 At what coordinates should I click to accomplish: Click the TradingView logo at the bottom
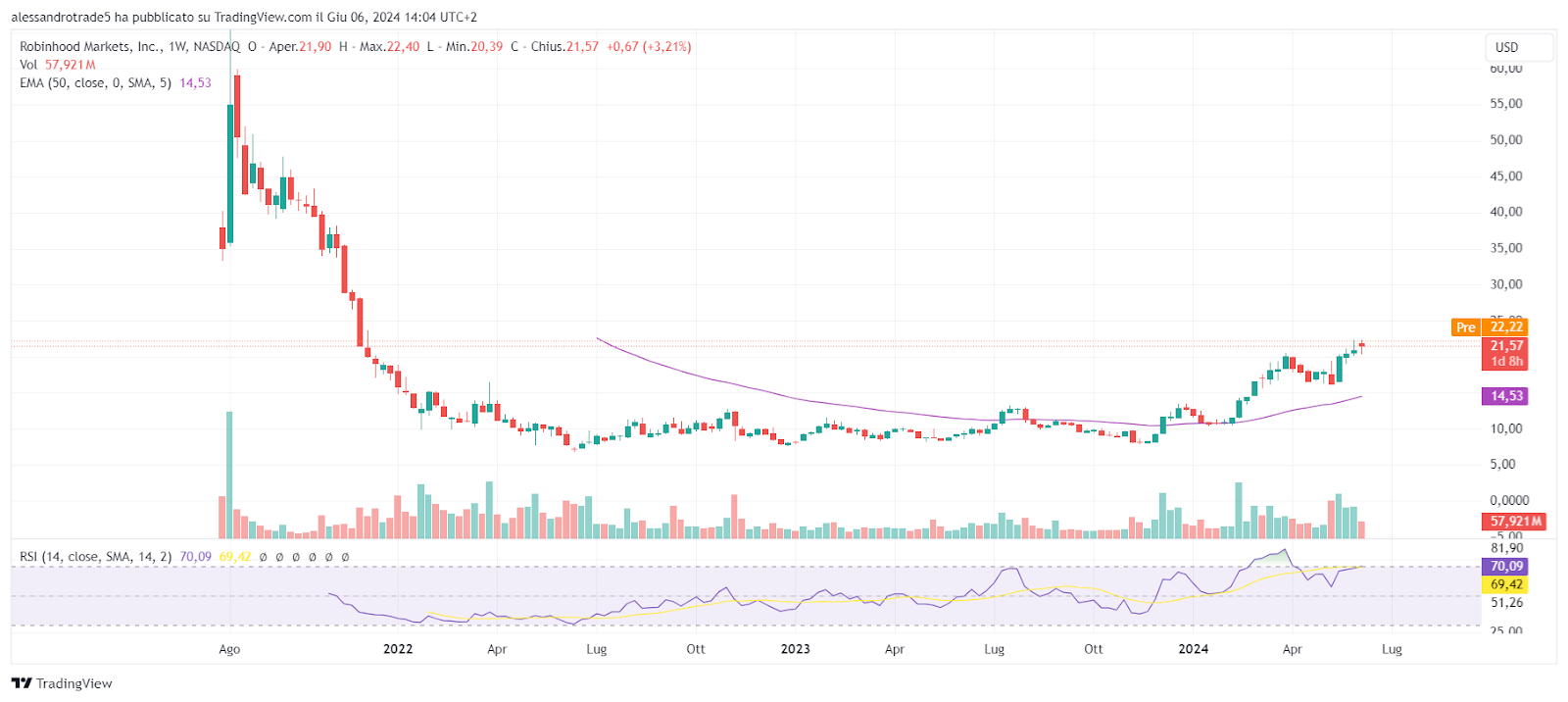[x=62, y=683]
